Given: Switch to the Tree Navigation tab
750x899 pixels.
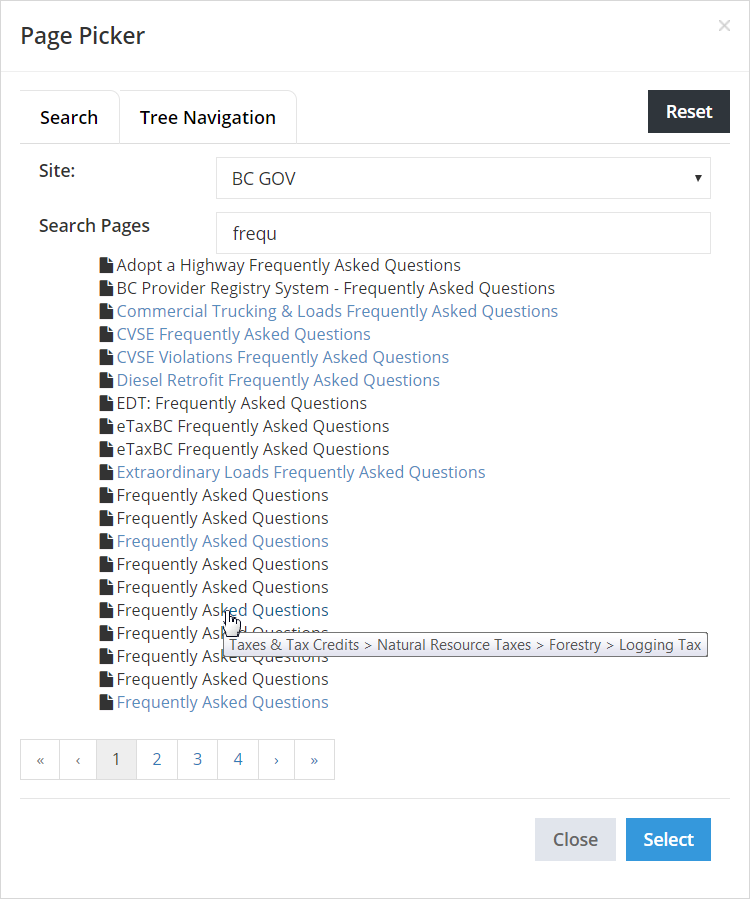Looking at the screenshot, I should pos(207,117).
